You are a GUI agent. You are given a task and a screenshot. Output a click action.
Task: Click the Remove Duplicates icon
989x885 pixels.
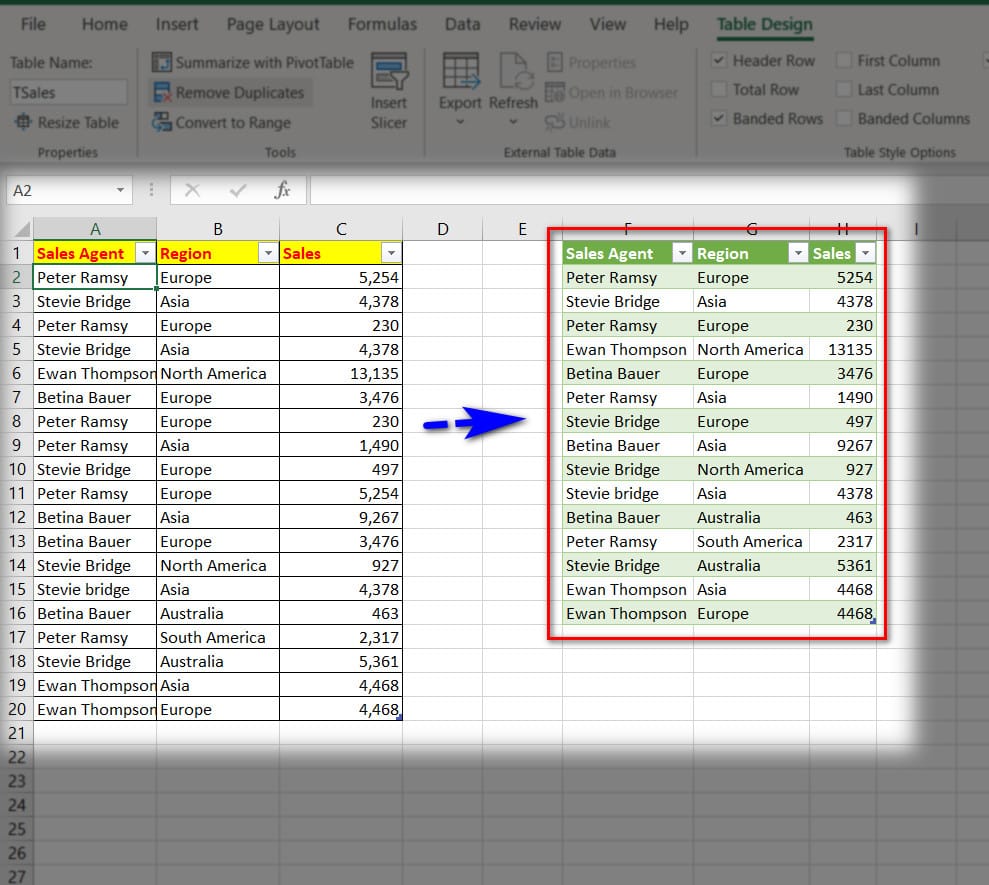pyautogui.click(x=161, y=93)
